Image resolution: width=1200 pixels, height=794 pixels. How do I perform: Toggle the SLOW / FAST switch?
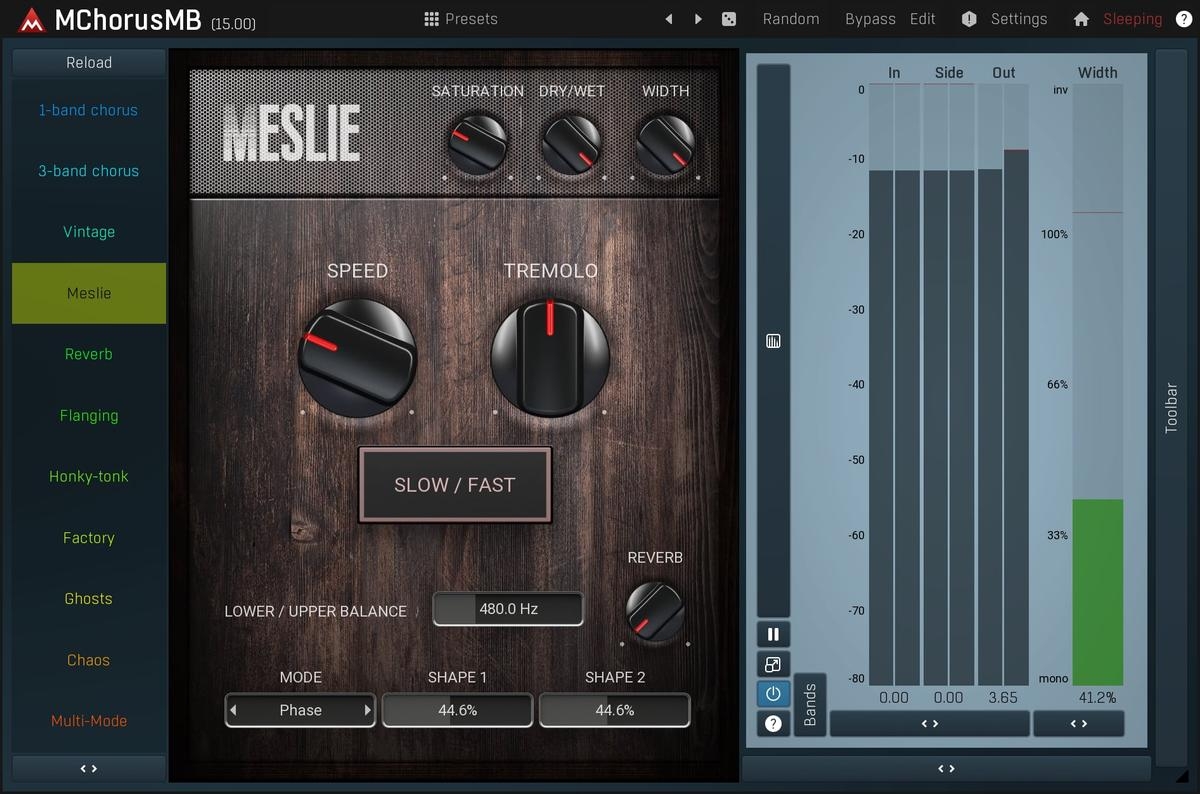click(x=455, y=485)
